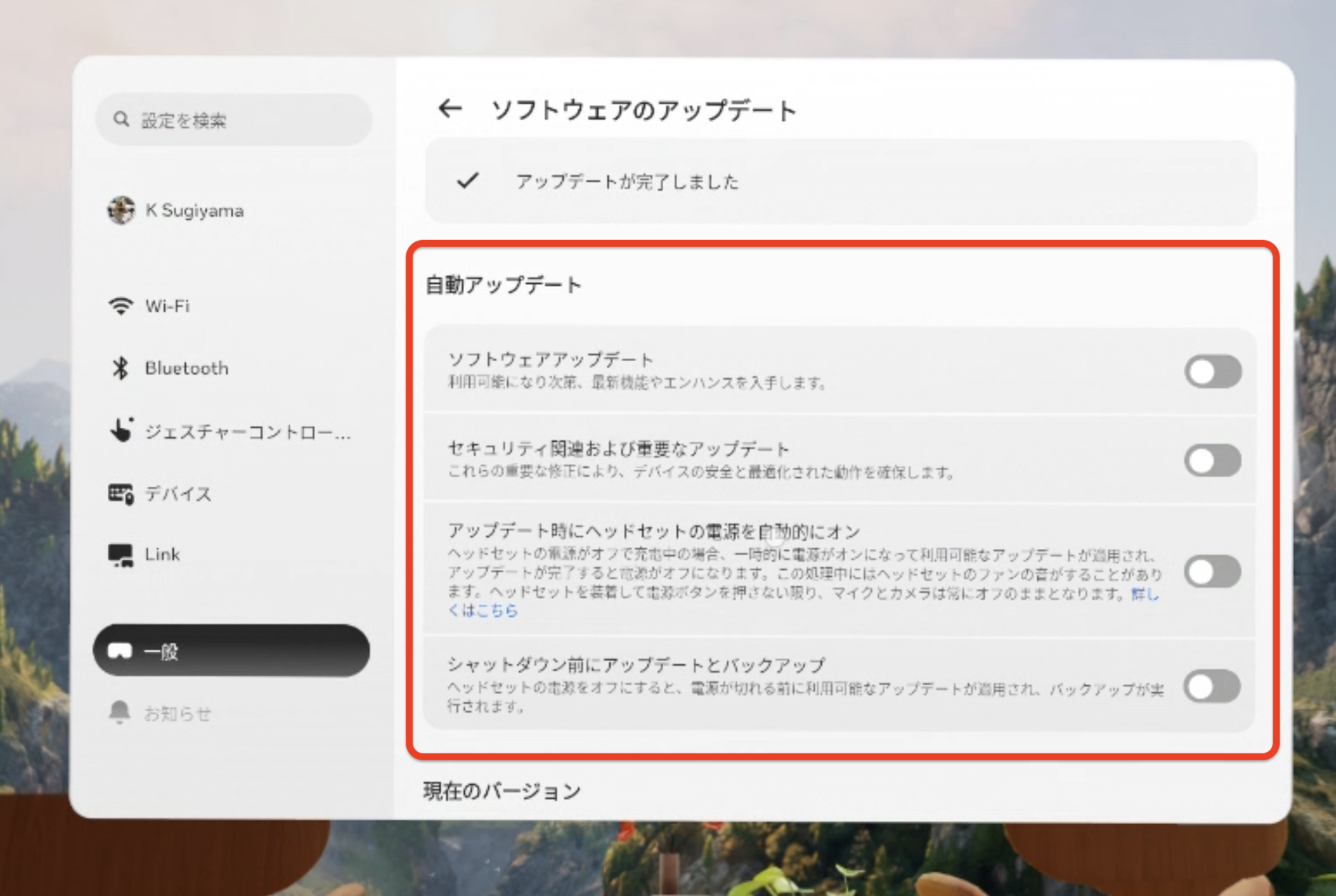Viewport: 1336px width, 896px height.
Task: Click the デバイス device icon
Action: pyautogui.click(x=120, y=493)
